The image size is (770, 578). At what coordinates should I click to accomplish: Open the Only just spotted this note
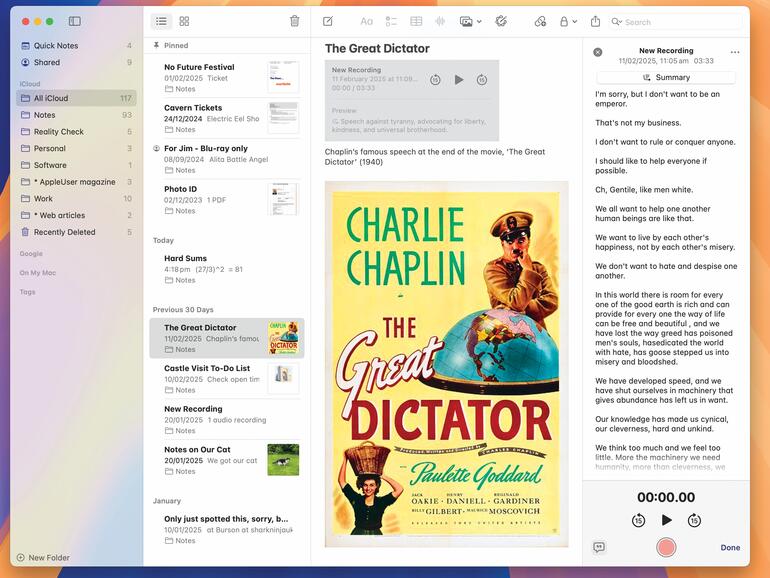point(227,529)
